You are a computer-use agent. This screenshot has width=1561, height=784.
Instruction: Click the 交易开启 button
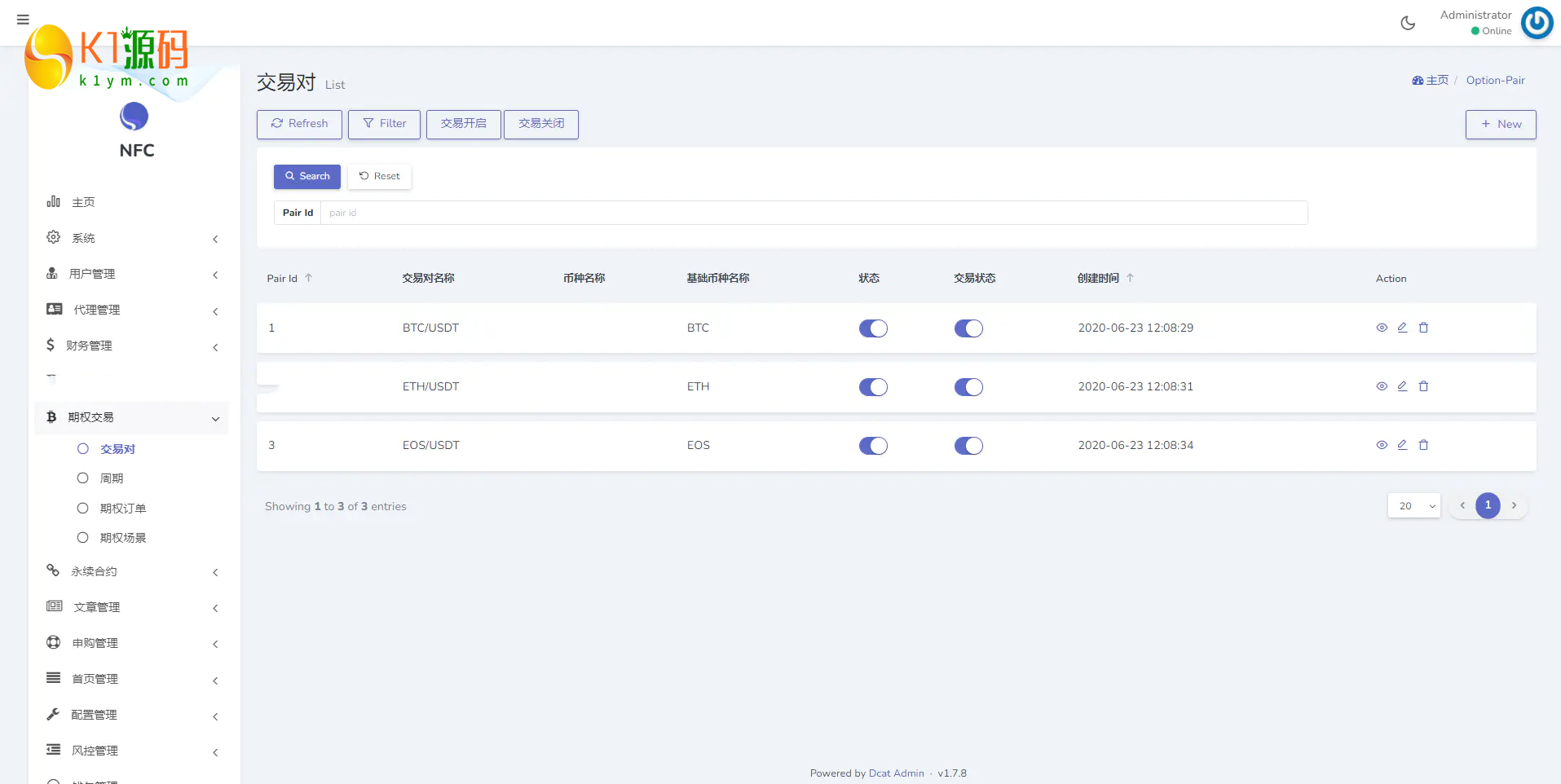463,124
